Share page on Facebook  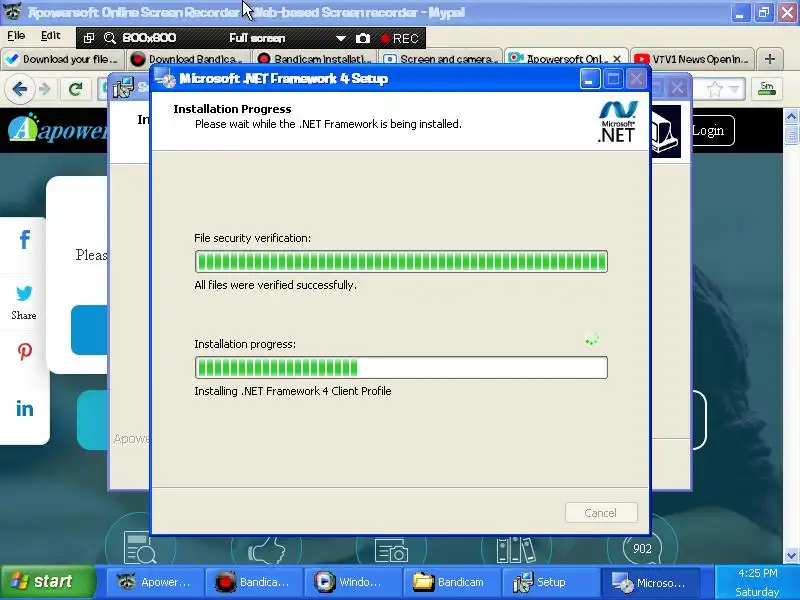[24, 239]
